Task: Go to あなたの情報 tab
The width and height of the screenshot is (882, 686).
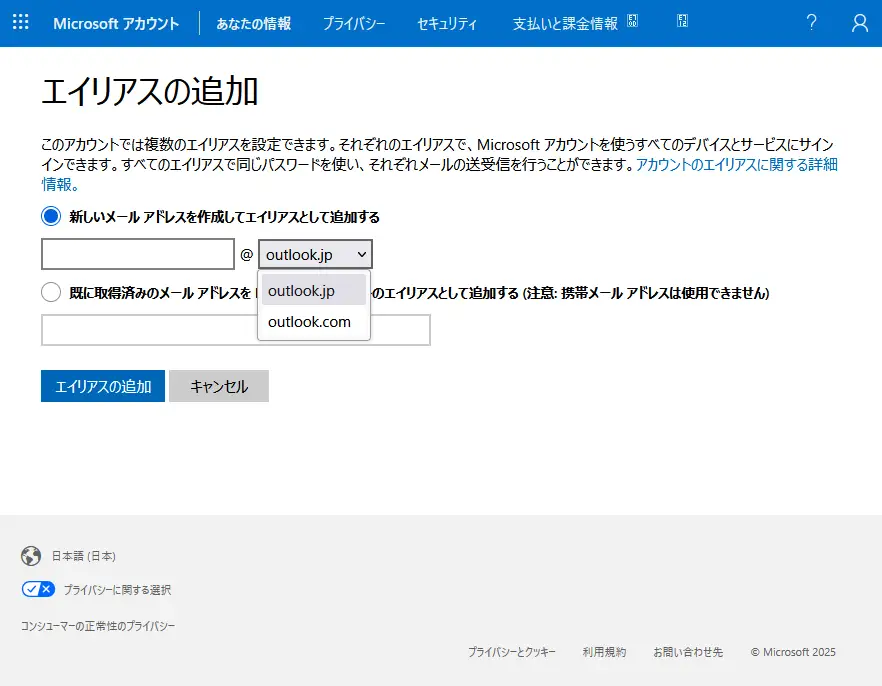Action: coord(254,23)
